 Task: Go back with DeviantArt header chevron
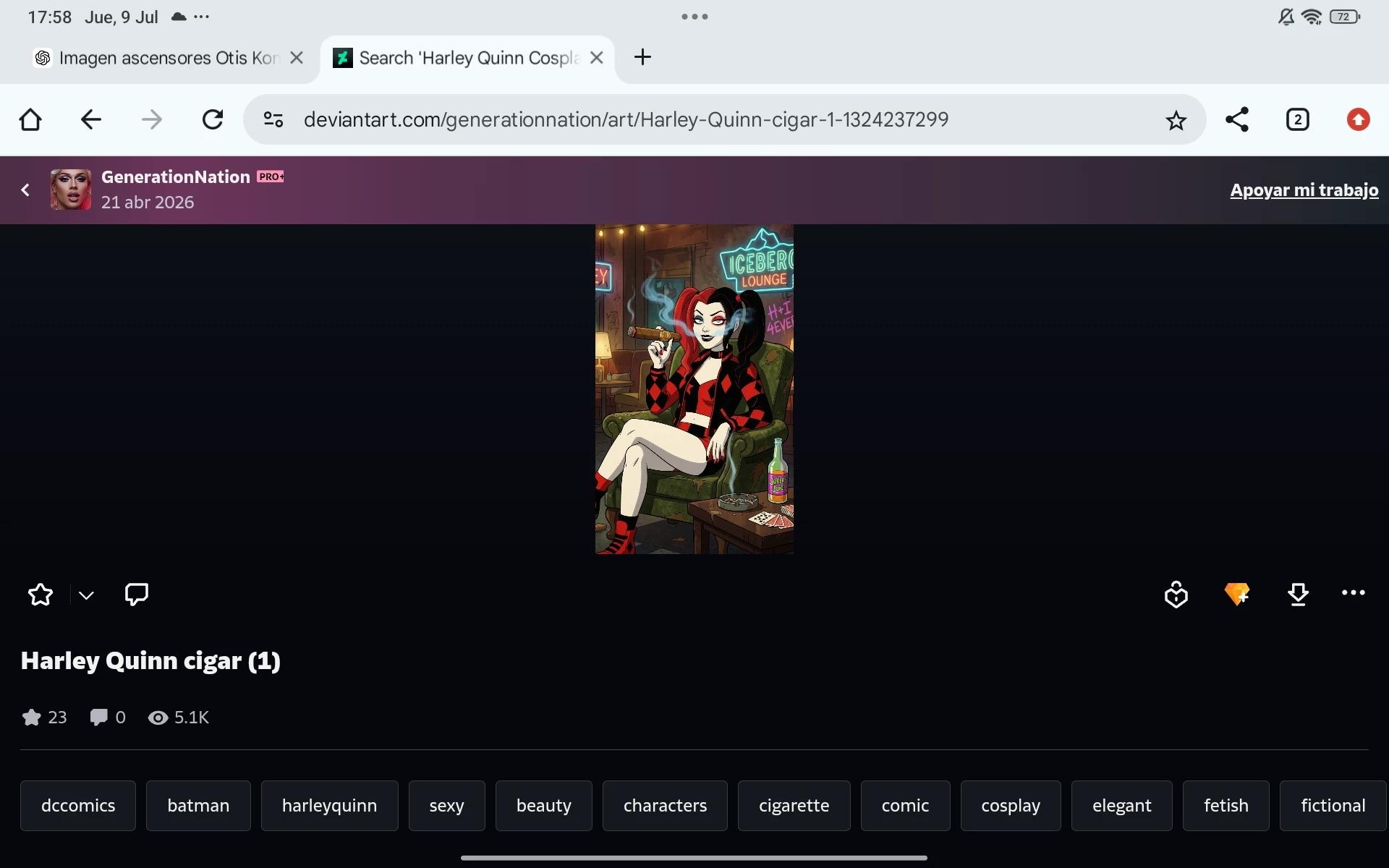pos(25,190)
